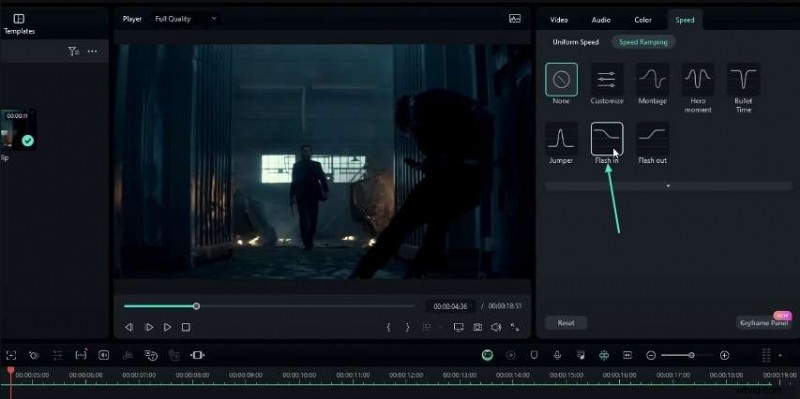The width and height of the screenshot is (800, 399).
Task: Set mark out with right brace icon
Action: pyautogui.click(x=407, y=327)
